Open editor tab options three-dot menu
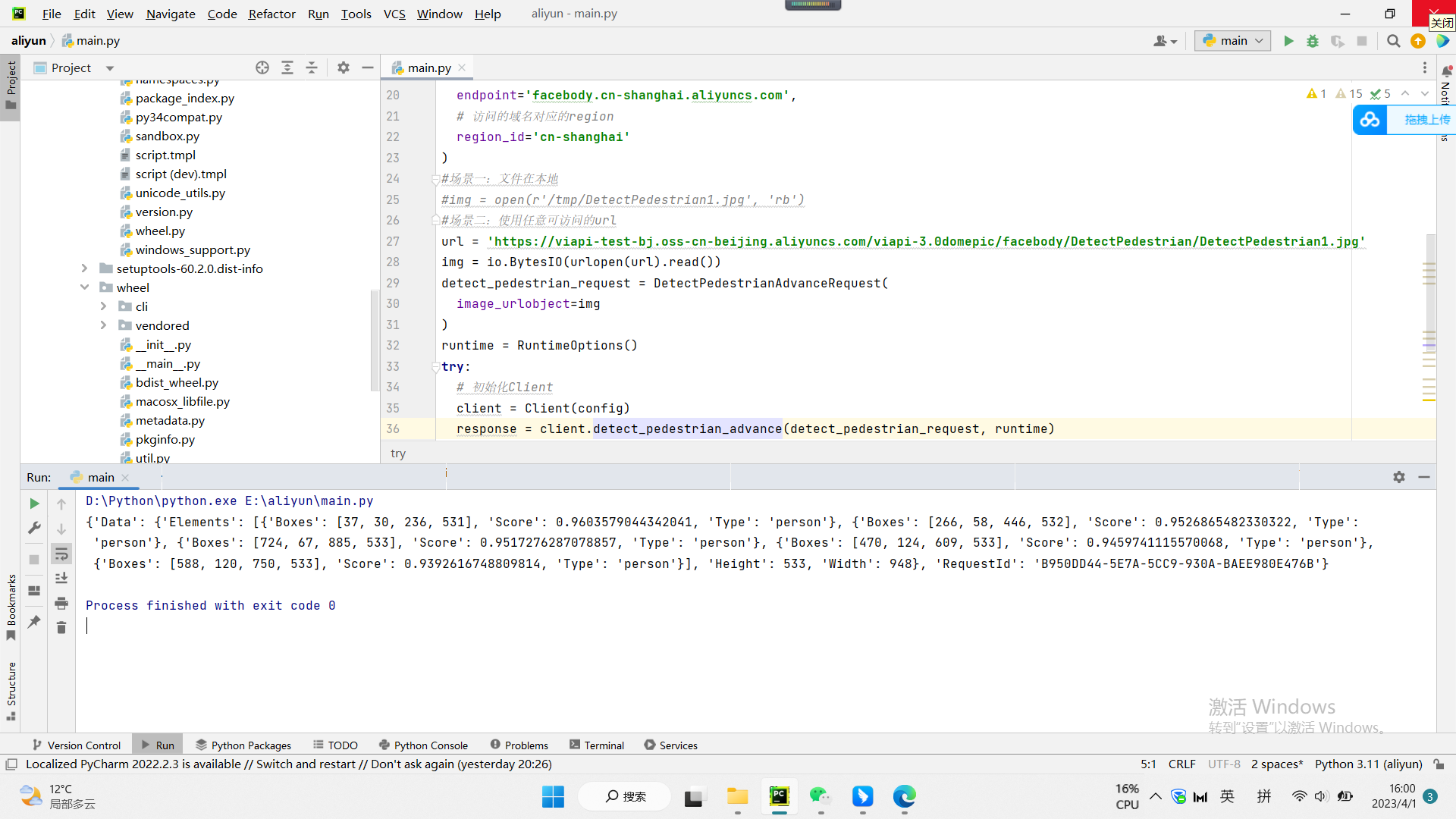This screenshot has width=1456, height=819. (1425, 67)
